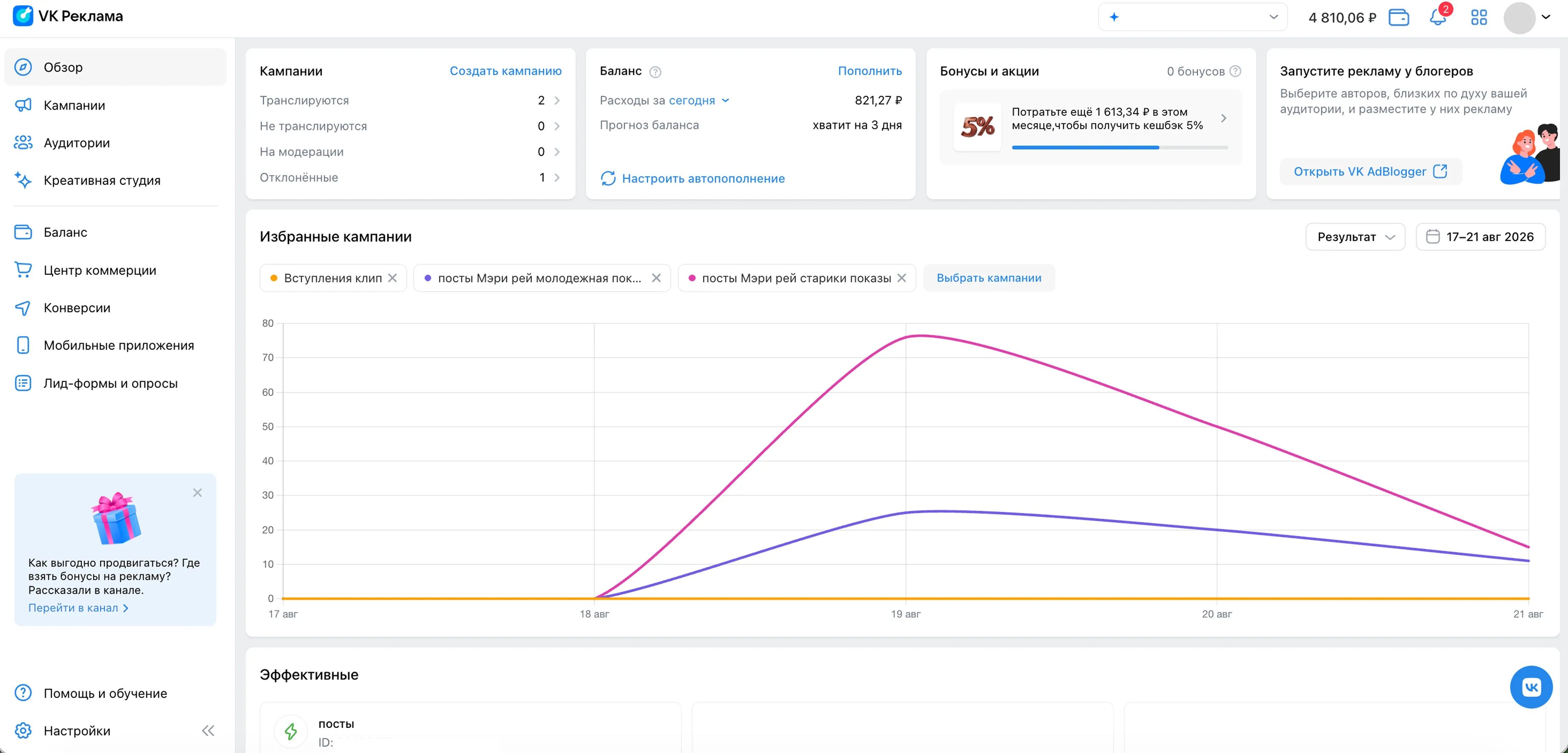Remove посты Мэри рей старики показы chip
1568x753 pixels.
pos(901,278)
